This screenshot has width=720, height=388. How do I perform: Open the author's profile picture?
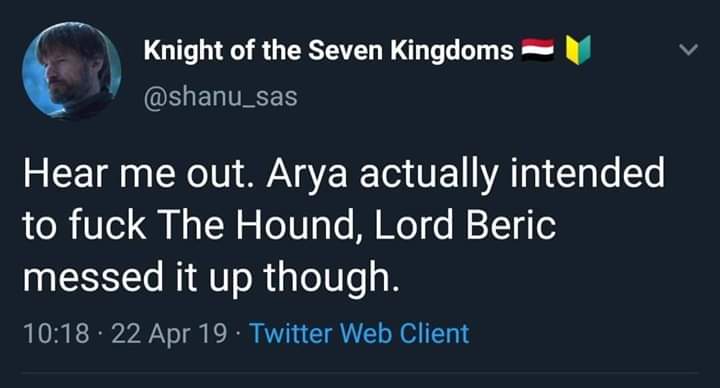click(72, 70)
